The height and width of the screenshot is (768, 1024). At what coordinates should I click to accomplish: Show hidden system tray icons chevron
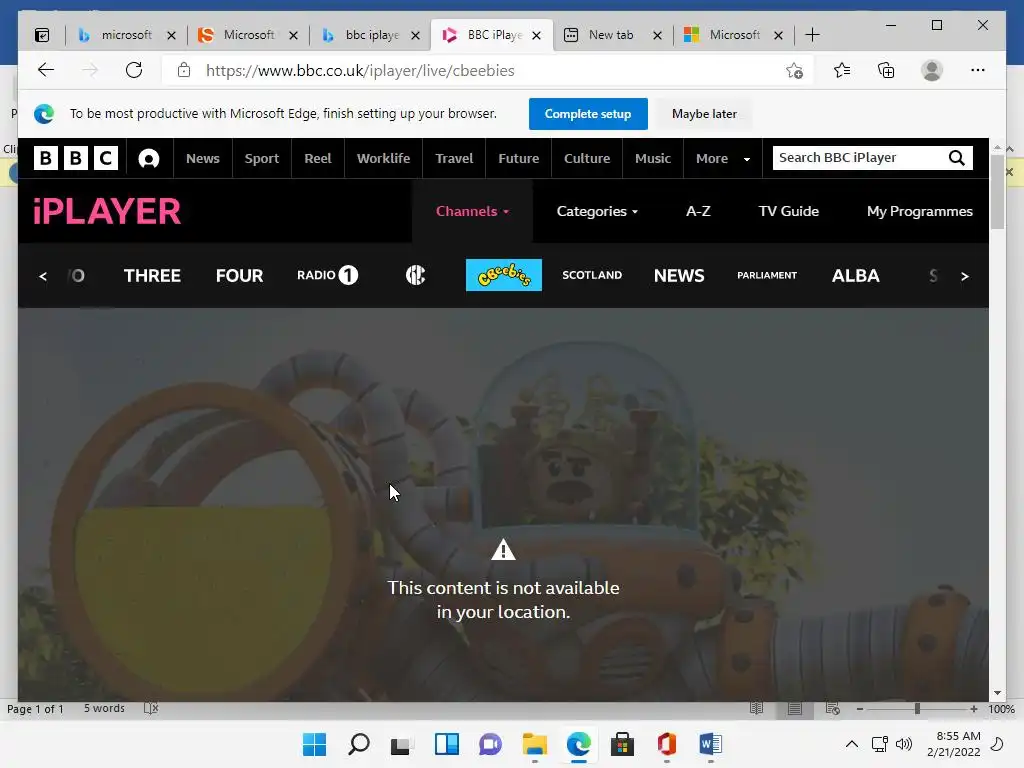pos(852,744)
